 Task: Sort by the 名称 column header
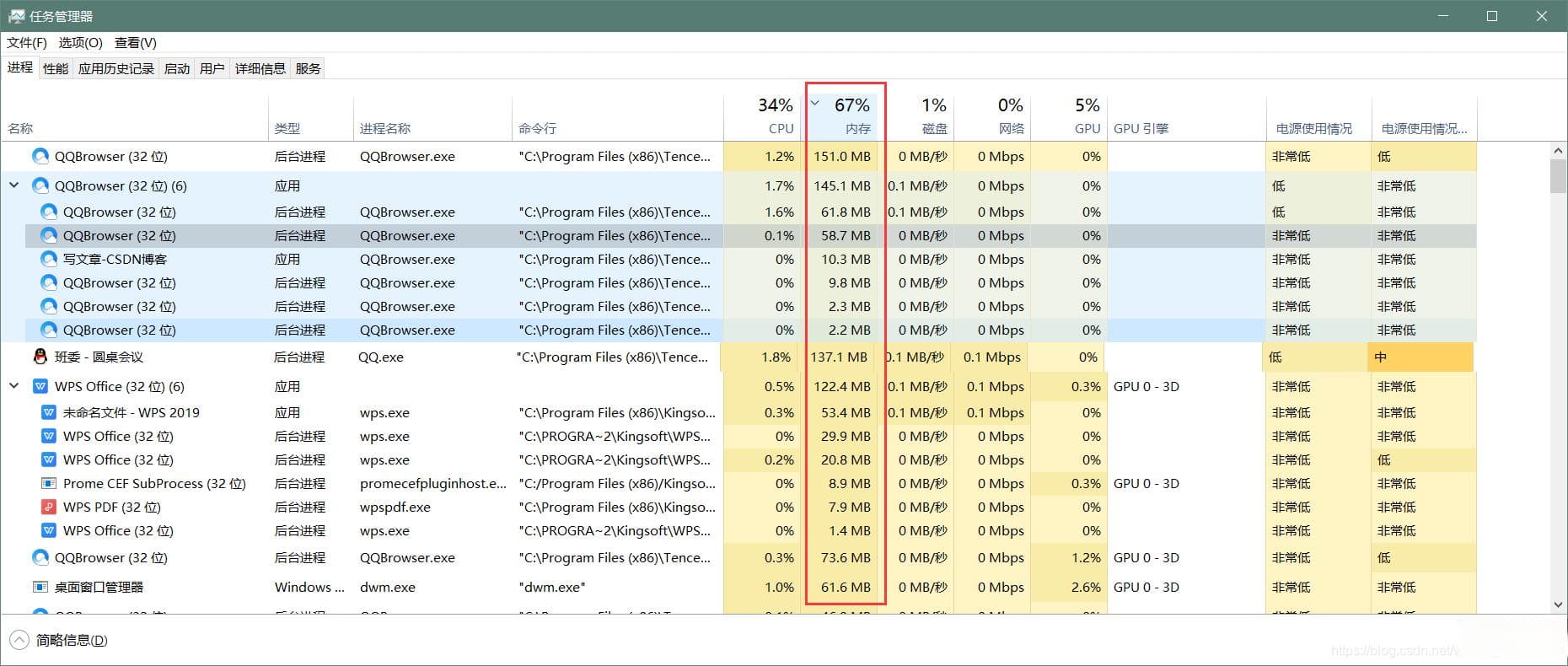tap(135, 117)
